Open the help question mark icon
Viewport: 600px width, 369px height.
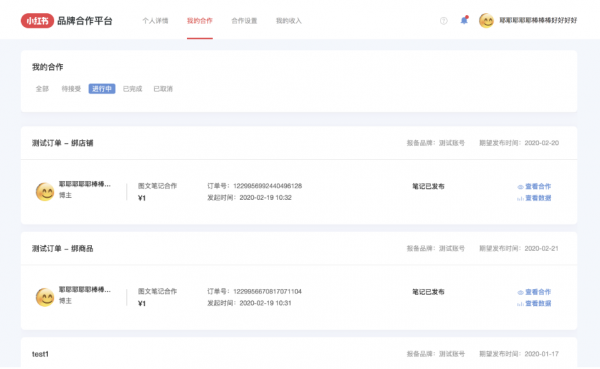(443, 21)
